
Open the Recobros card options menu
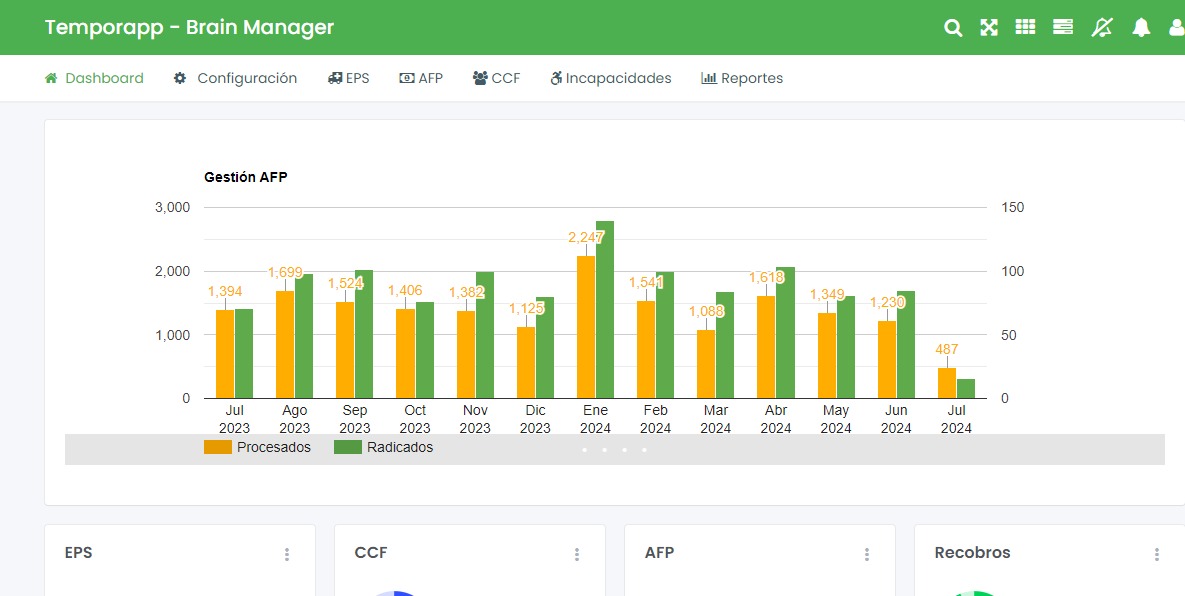coord(1157,554)
